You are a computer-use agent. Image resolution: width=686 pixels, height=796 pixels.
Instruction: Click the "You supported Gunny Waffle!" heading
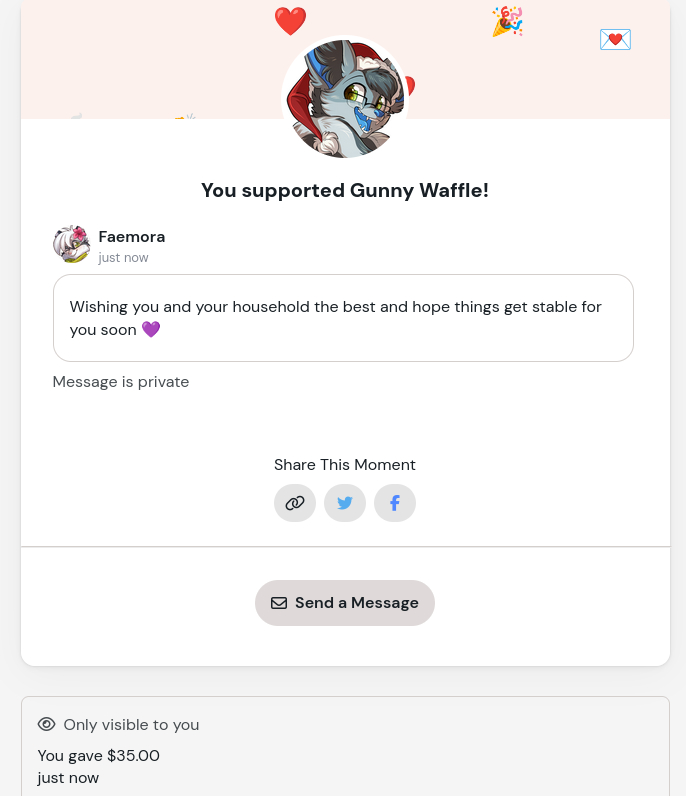(x=345, y=190)
